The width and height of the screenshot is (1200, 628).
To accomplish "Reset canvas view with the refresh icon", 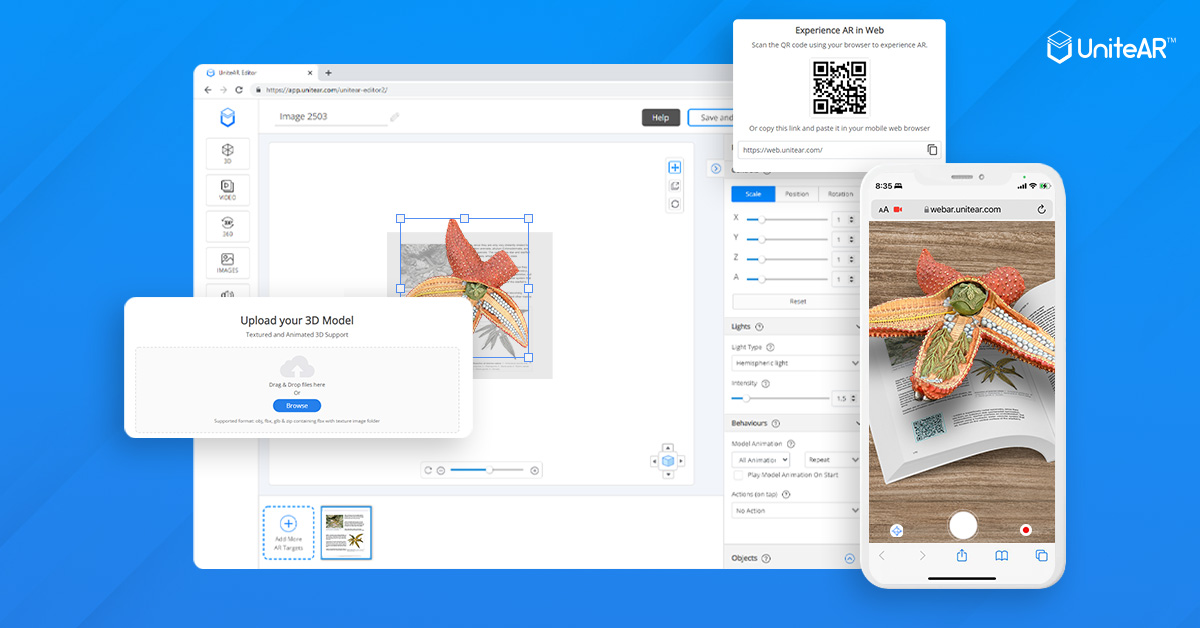I will [429, 470].
